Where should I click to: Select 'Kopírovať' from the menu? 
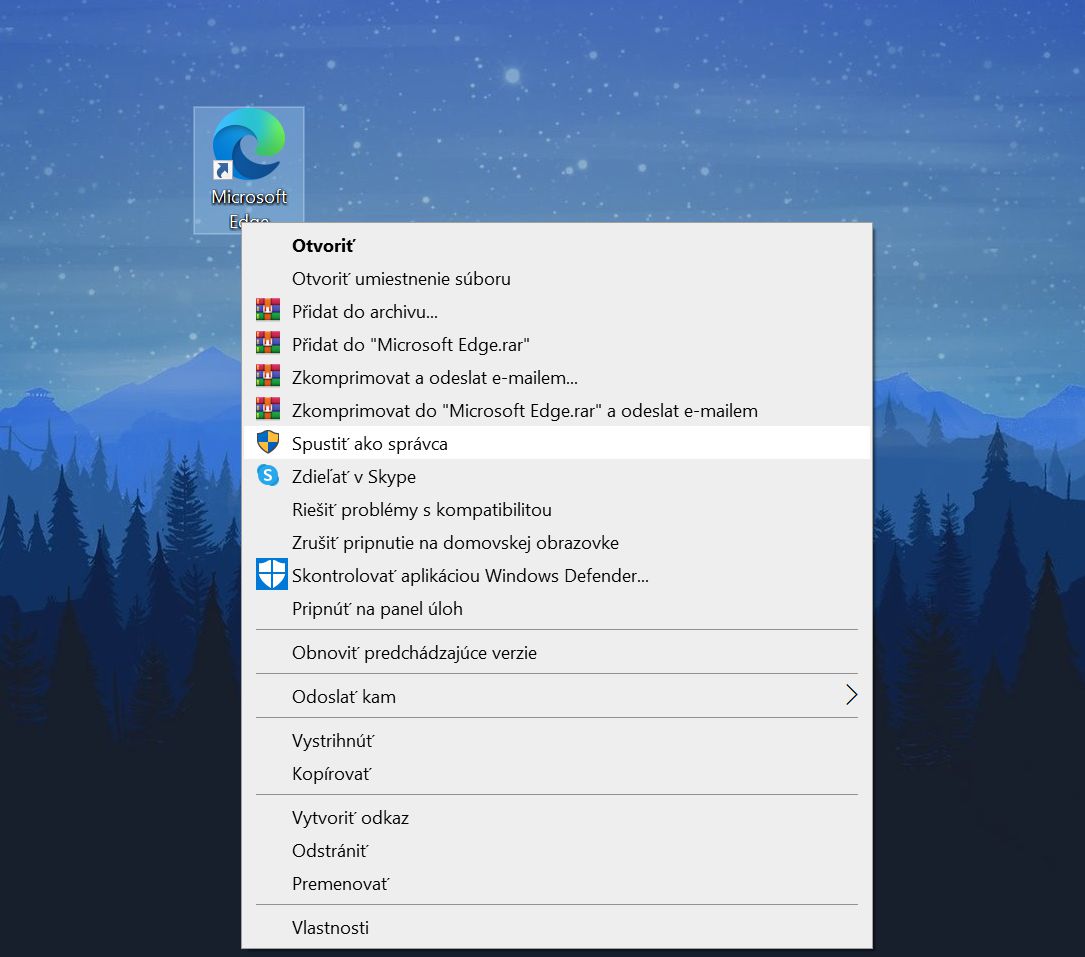pyautogui.click(x=556, y=774)
